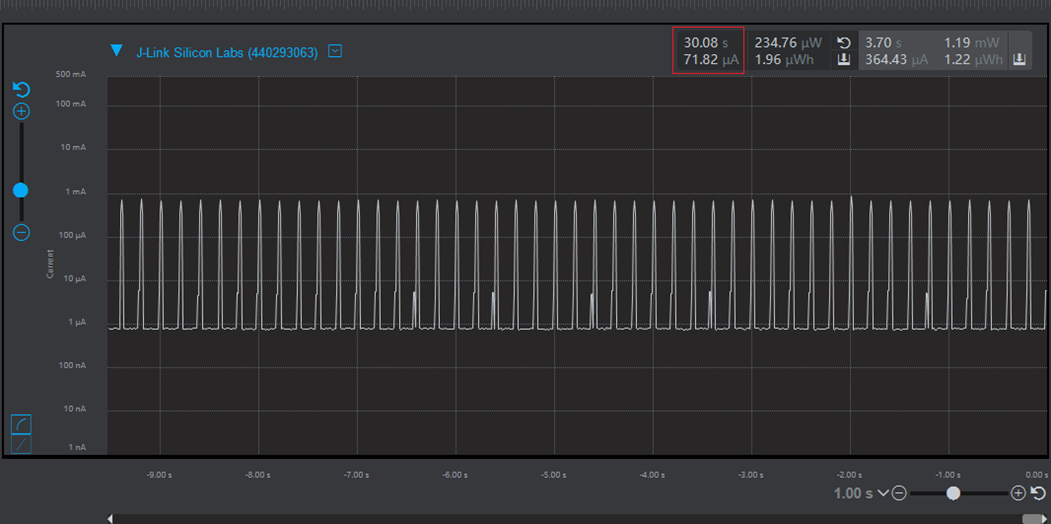Click the -7.00 s time axis label
The height and width of the screenshot is (524, 1051).
click(357, 475)
